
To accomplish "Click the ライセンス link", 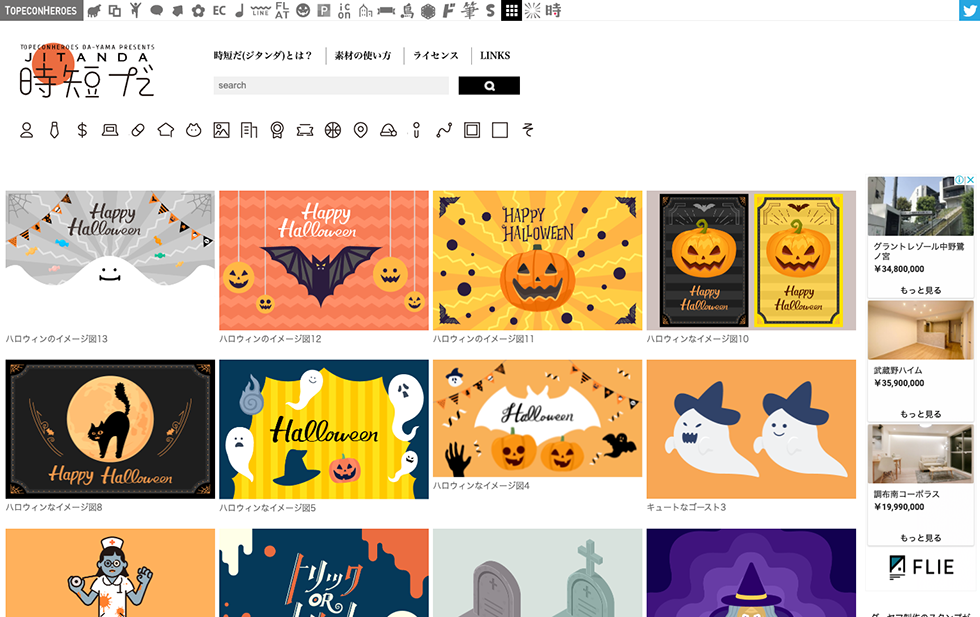I will pyautogui.click(x=438, y=55).
